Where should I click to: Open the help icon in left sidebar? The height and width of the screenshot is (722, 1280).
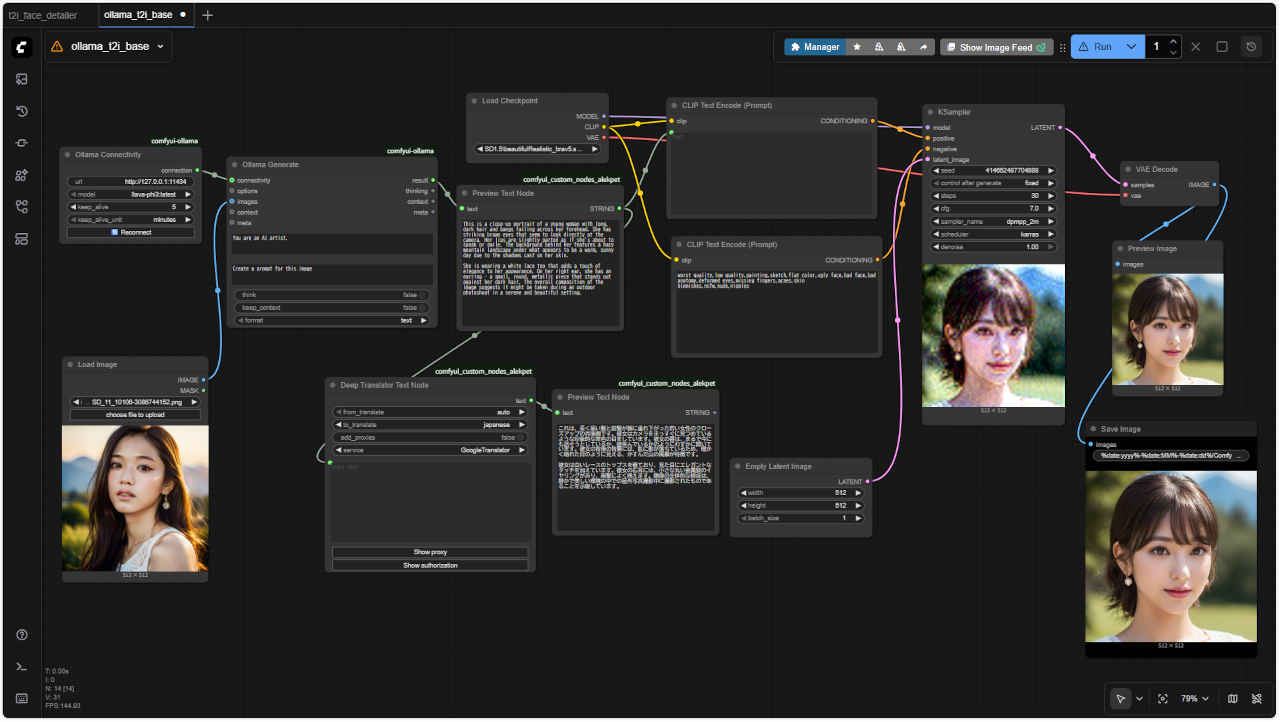coord(22,635)
